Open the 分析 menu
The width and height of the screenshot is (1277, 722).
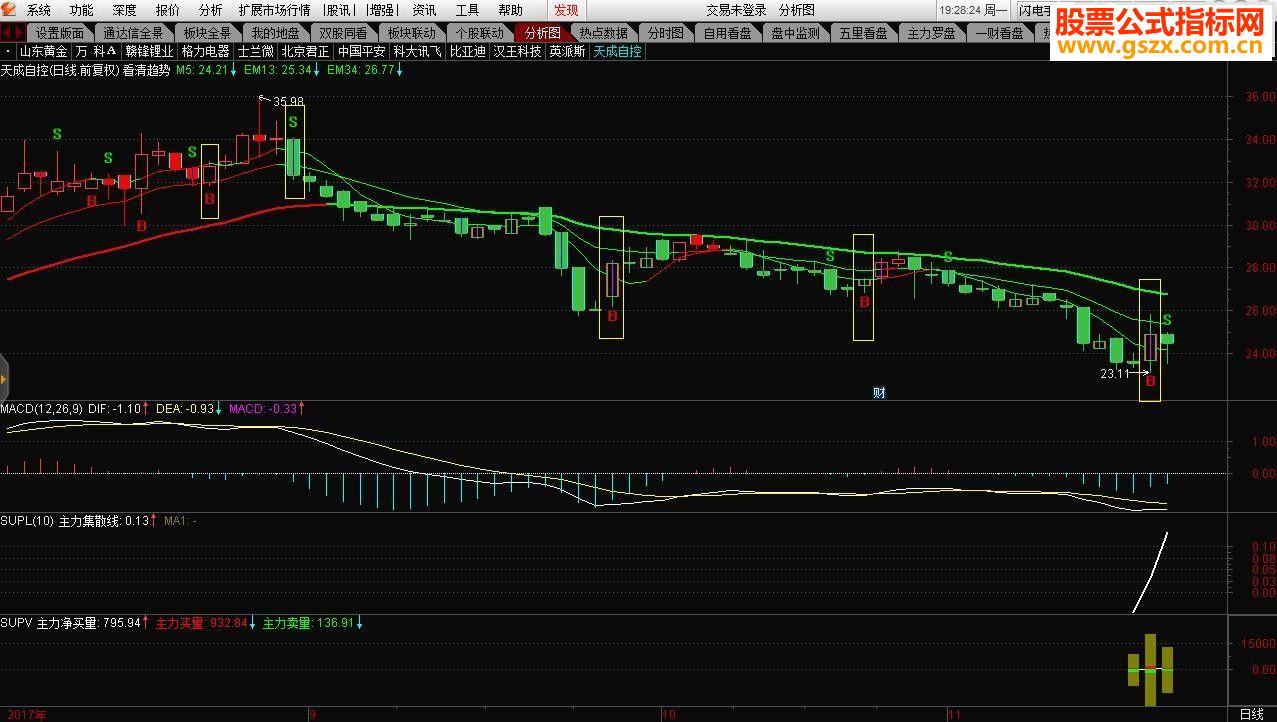point(211,10)
